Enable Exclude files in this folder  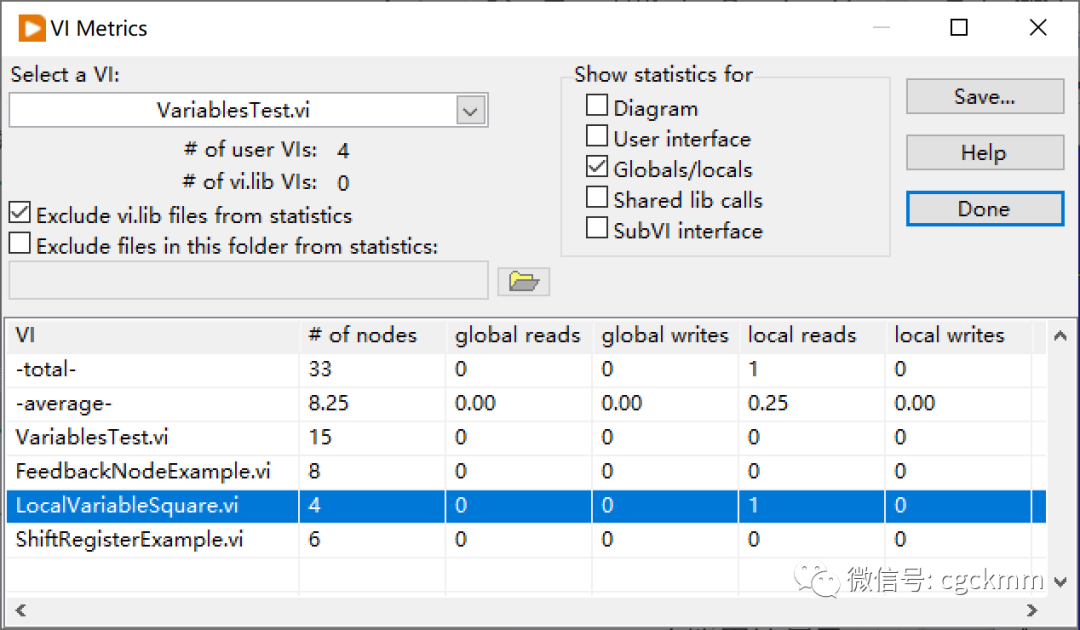tap(20, 244)
